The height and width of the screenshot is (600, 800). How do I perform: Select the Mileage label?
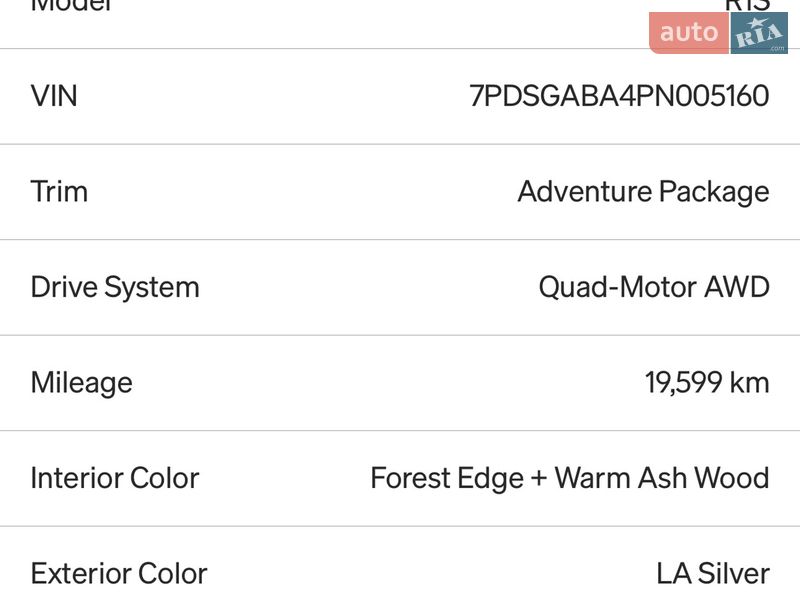tap(81, 382)
